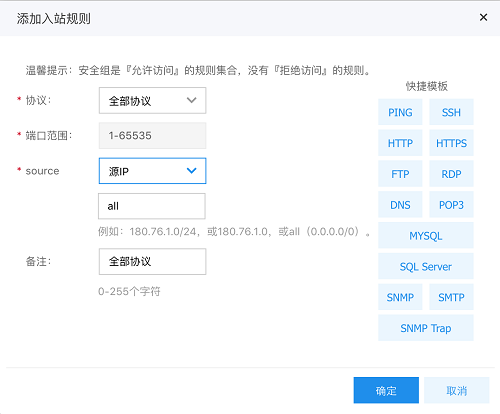The height and width of the screenshot is (414, 500).
Task: Choose the FTP quick template
Action: (400, 174)
